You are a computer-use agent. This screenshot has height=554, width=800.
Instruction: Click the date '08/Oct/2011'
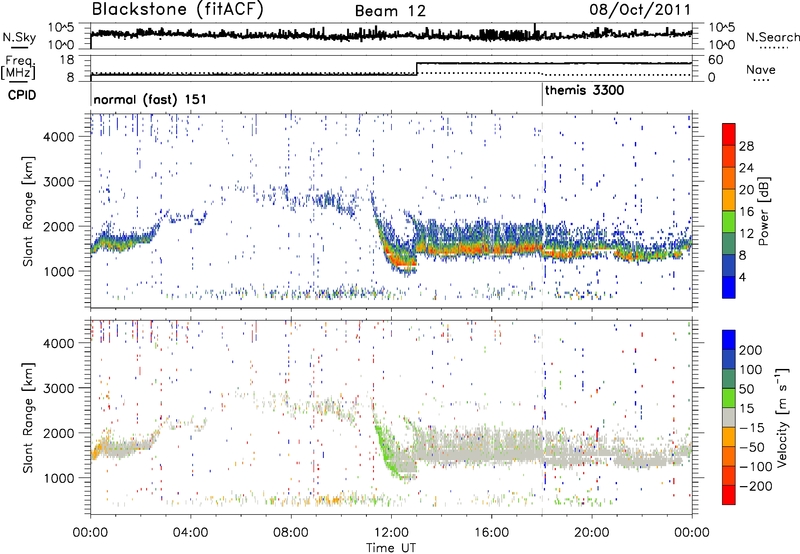pyautogui.click(x=640, y=10)
